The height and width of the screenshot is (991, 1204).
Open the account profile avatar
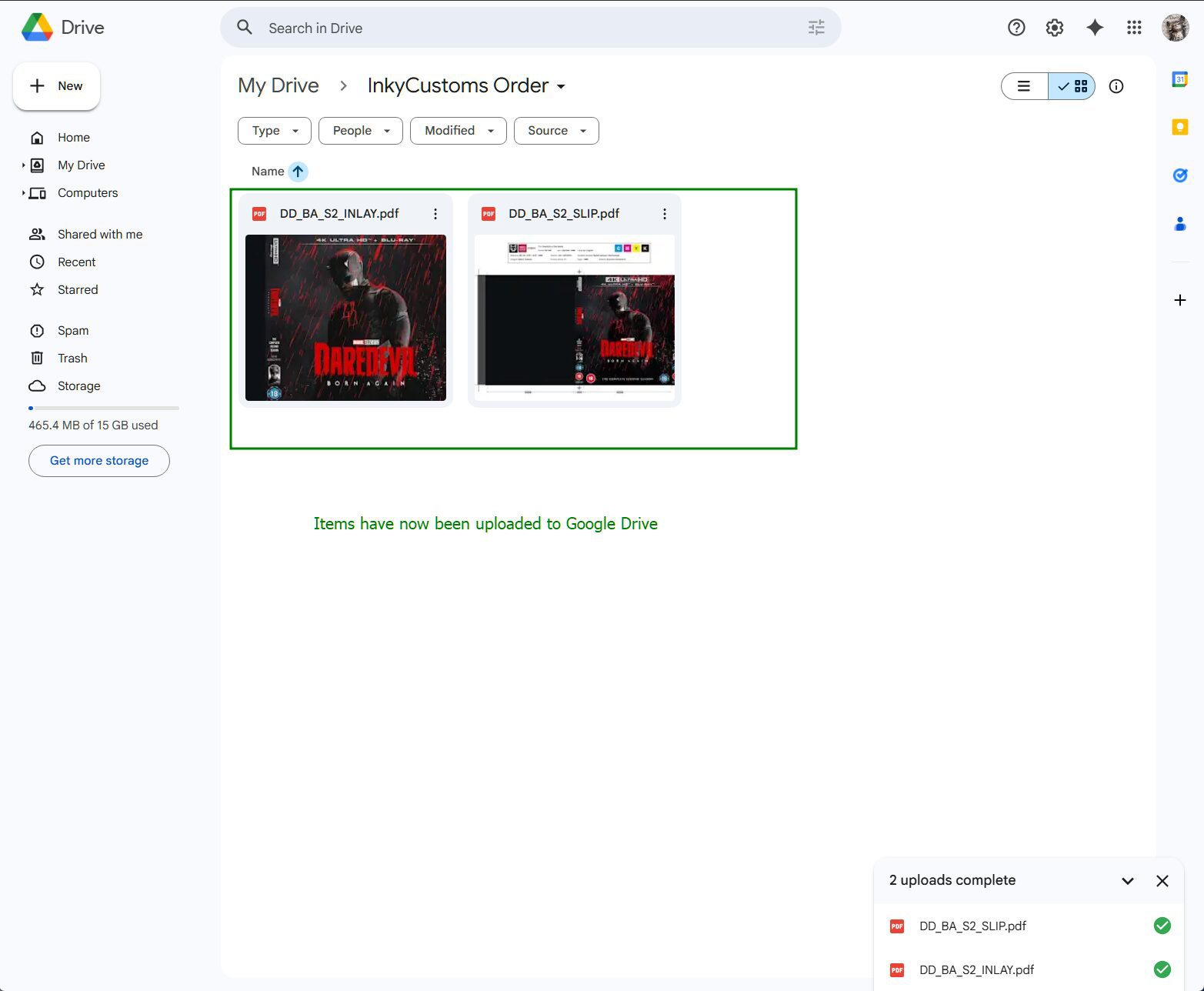coord(1176,28)
